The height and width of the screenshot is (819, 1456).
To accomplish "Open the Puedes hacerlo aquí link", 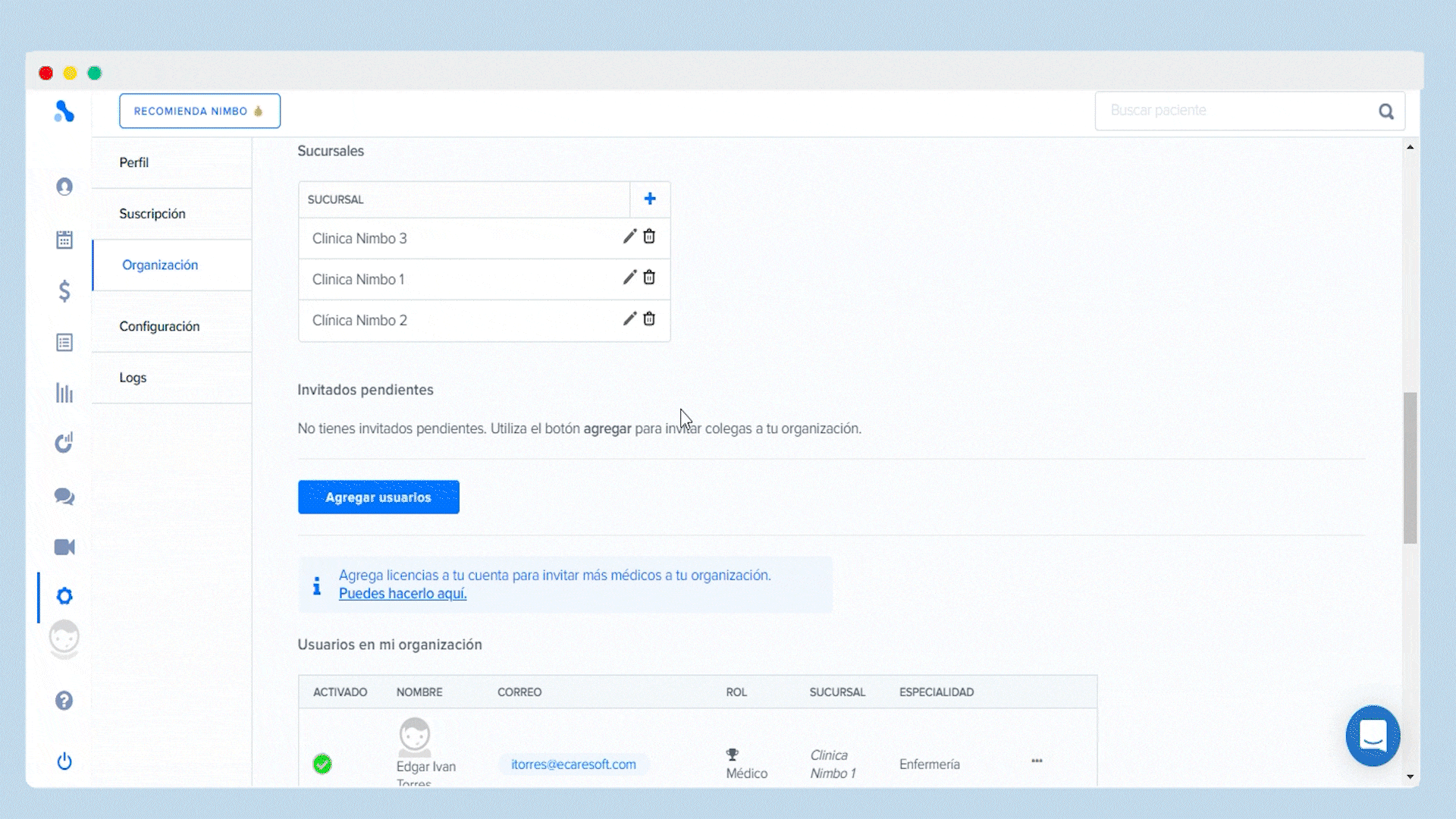I will click(402, 593).
